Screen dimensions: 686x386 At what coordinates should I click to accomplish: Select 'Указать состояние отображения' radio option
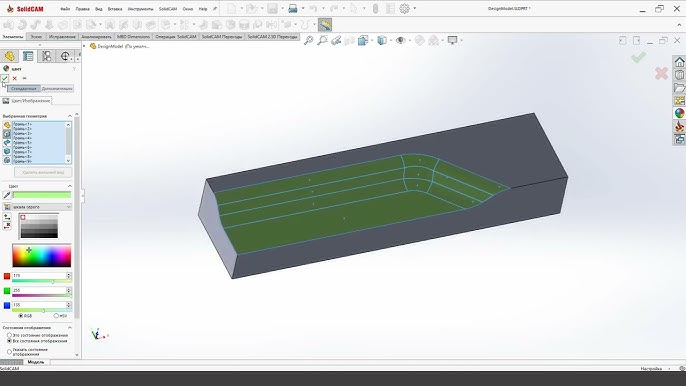(9, 351)
